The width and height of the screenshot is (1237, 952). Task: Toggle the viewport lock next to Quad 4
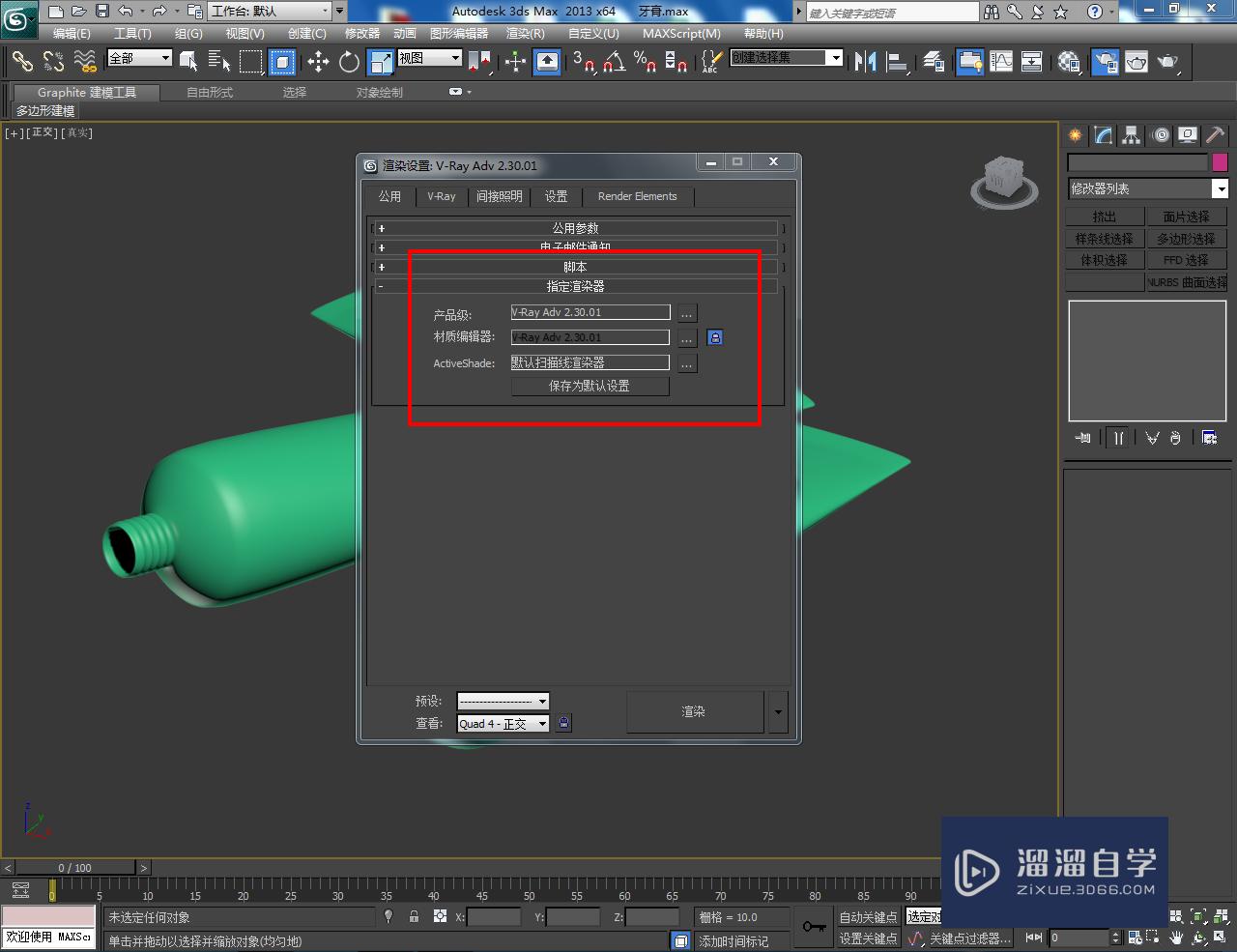pyautogui.click(x=564, y=723)
